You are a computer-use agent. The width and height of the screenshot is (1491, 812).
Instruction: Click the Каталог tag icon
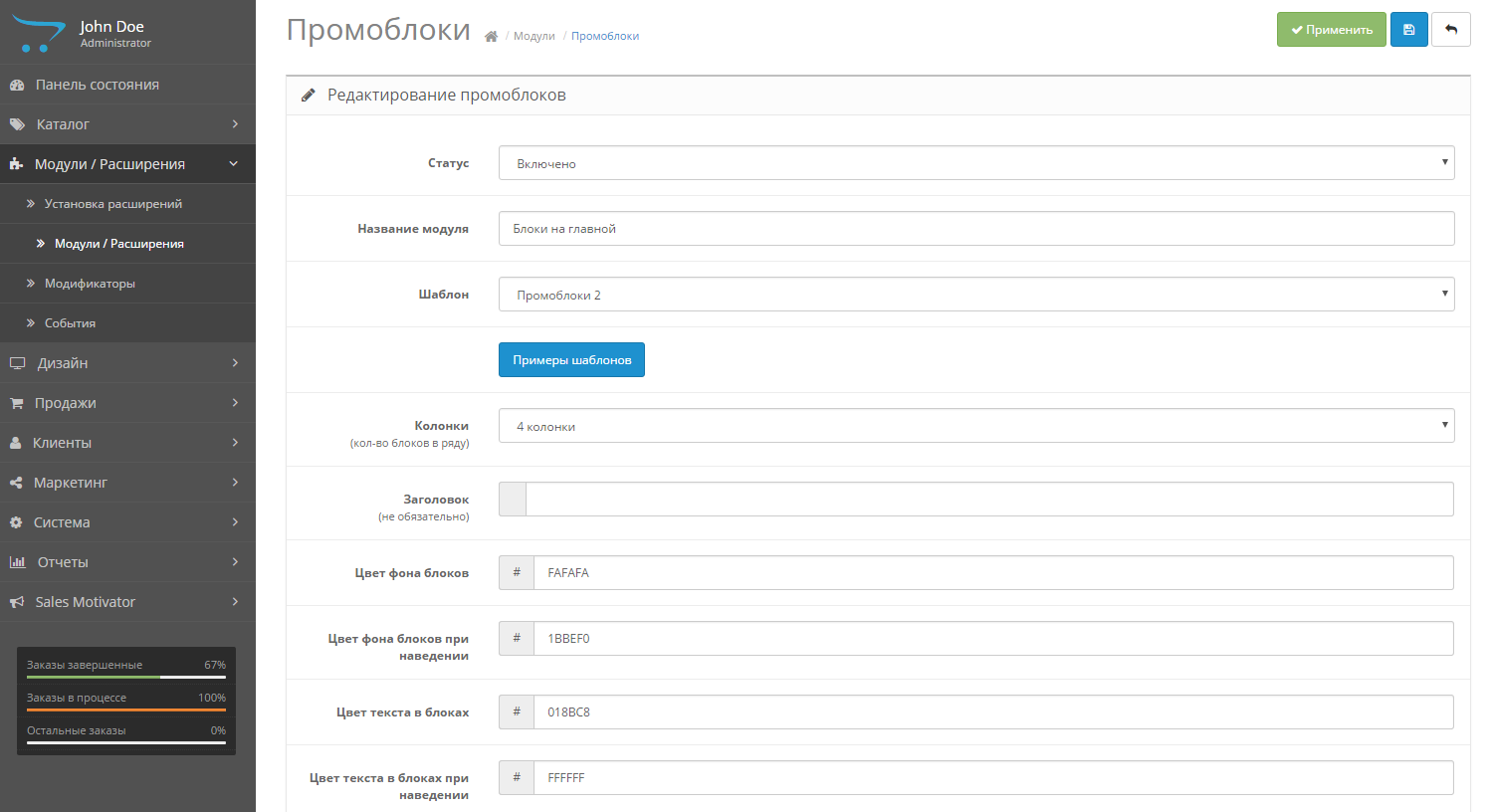point(17,124)
